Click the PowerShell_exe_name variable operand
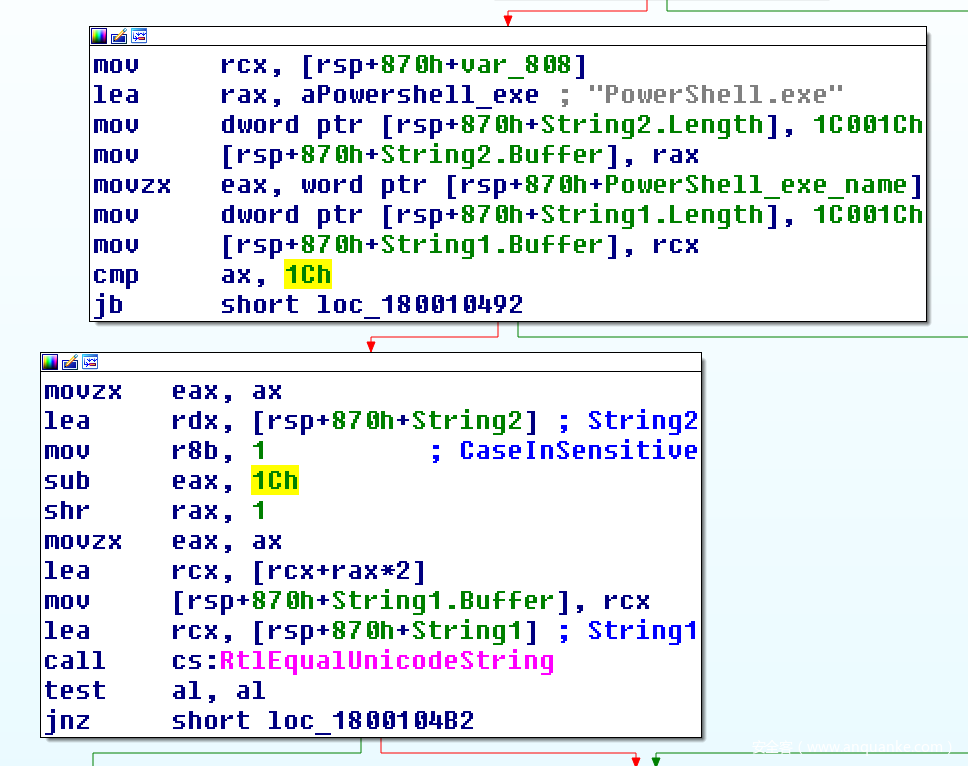 [x=794, y=185]
